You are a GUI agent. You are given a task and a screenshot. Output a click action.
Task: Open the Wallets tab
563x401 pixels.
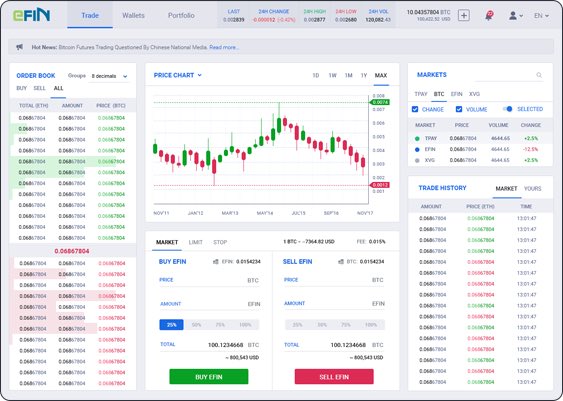tap(133, 15)
